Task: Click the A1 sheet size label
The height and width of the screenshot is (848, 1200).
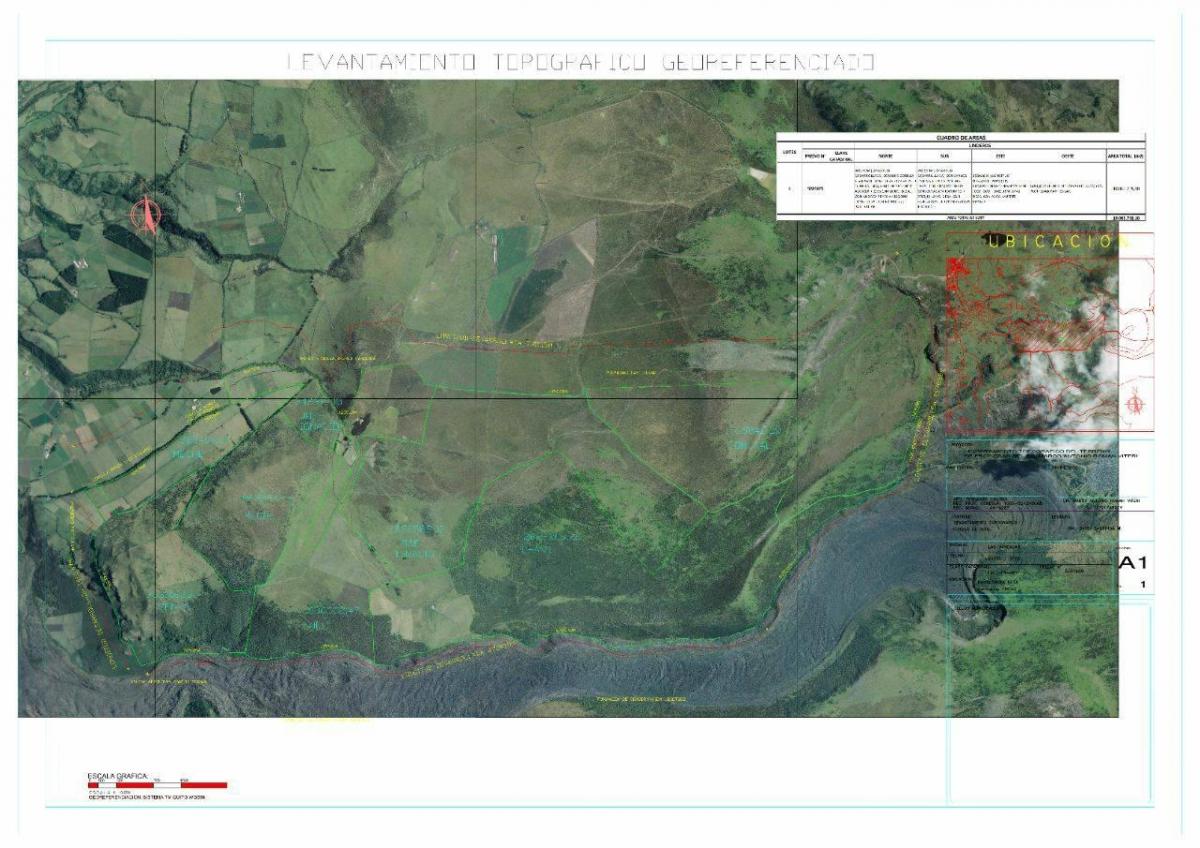Action: tap(1134, 564)
